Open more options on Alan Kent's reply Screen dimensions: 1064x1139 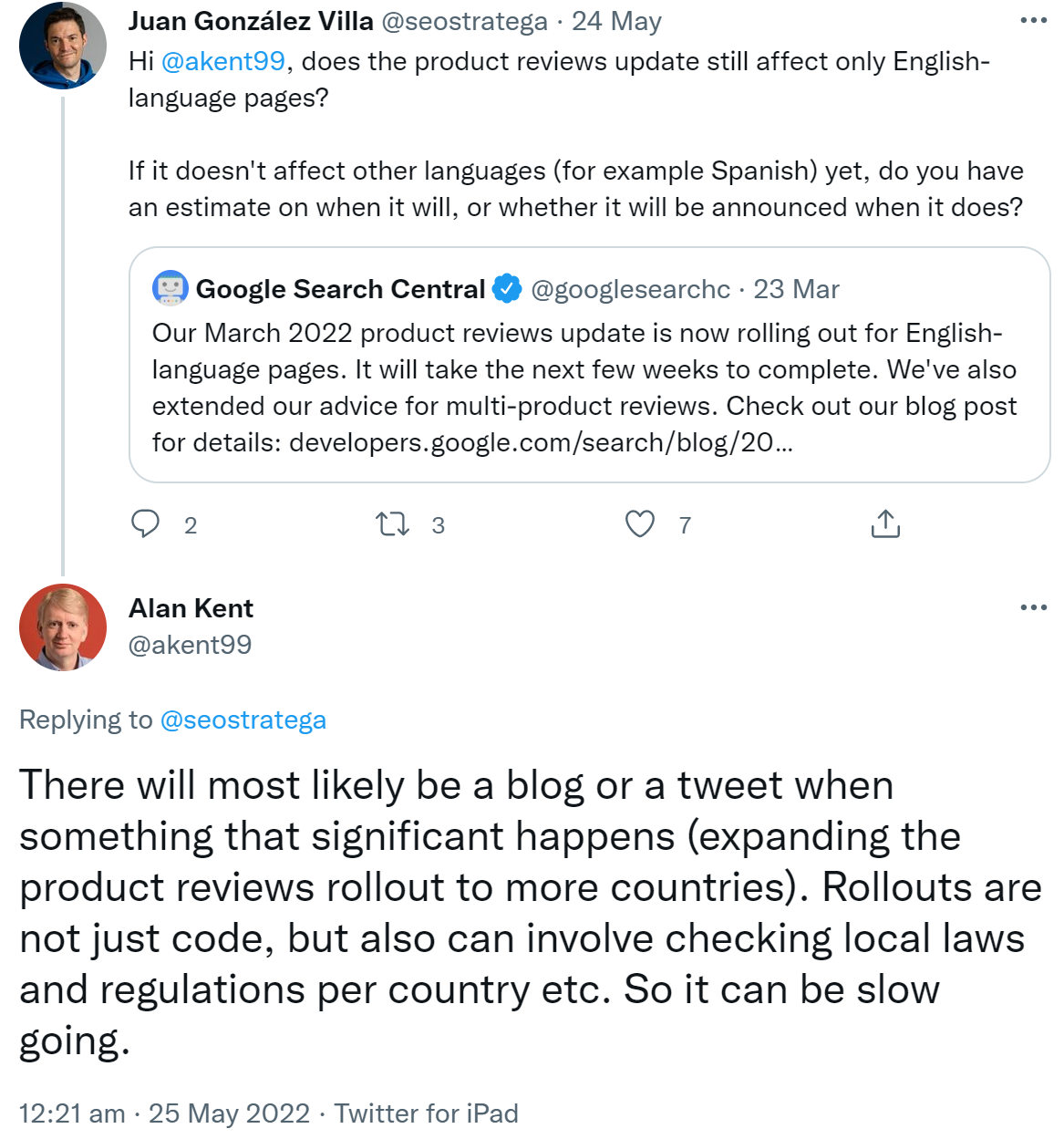1033,608
